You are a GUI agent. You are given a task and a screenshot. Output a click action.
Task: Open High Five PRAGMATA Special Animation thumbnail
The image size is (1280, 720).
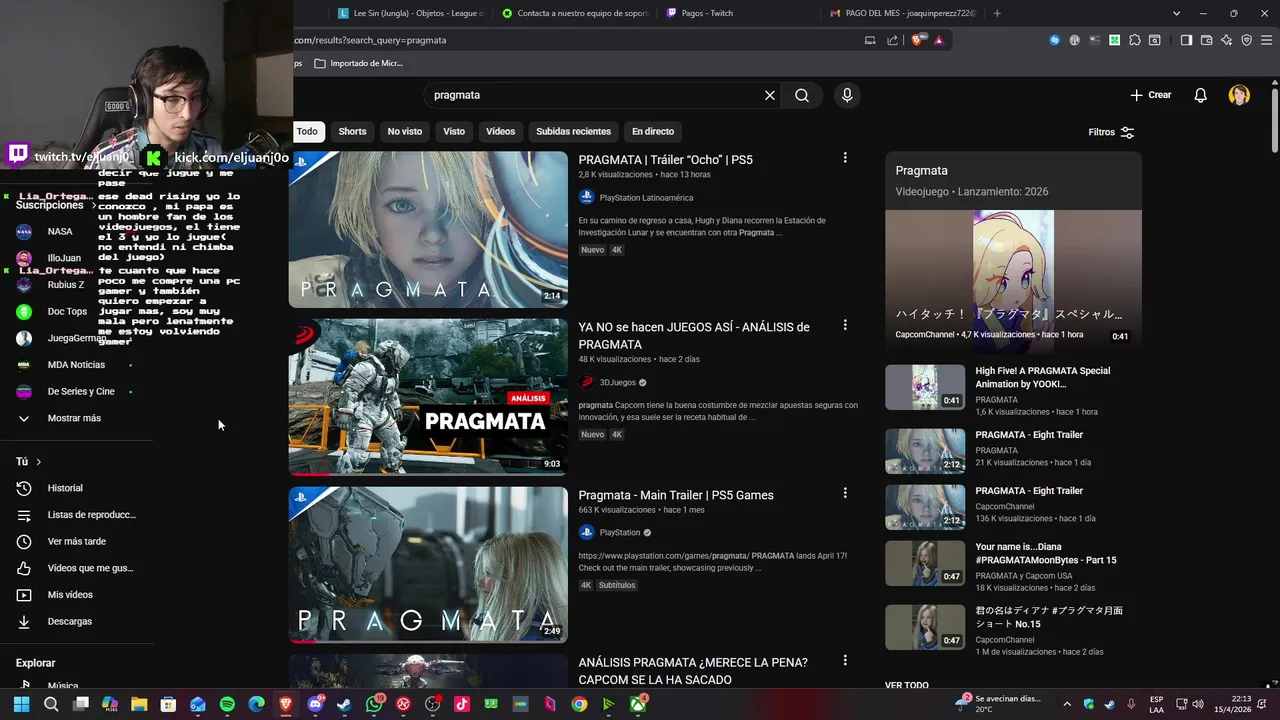(925, 387)
